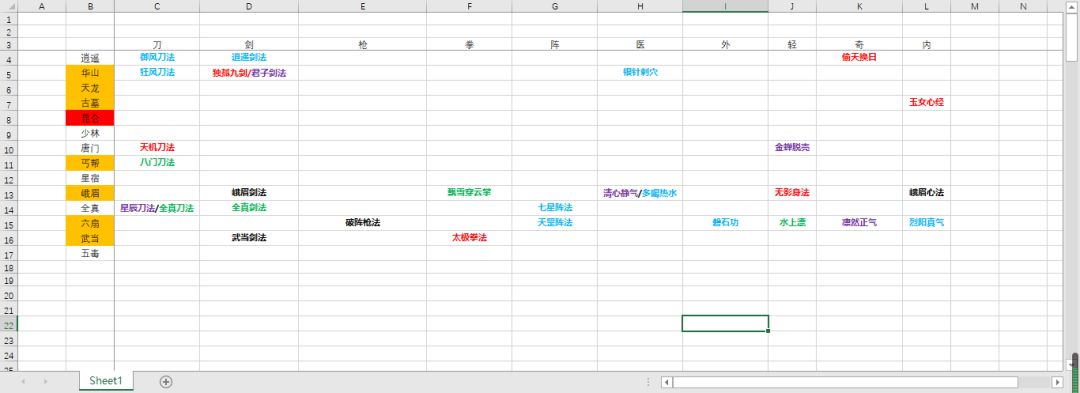The image size is (1080, 393).
Task: Select the red 昆仑 cell
Action: click(x=90, y=118)
